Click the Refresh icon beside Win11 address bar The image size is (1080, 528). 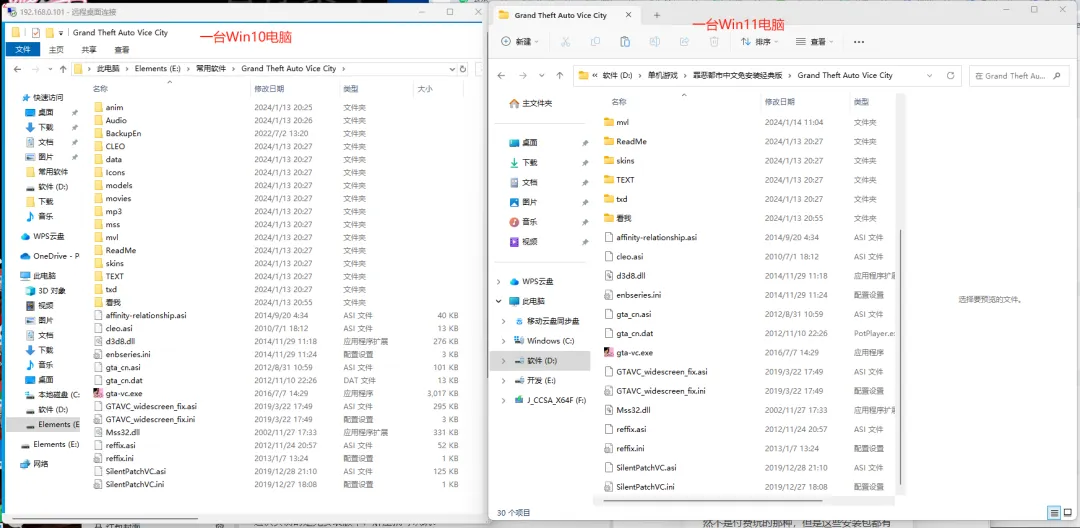click(951, 76)
